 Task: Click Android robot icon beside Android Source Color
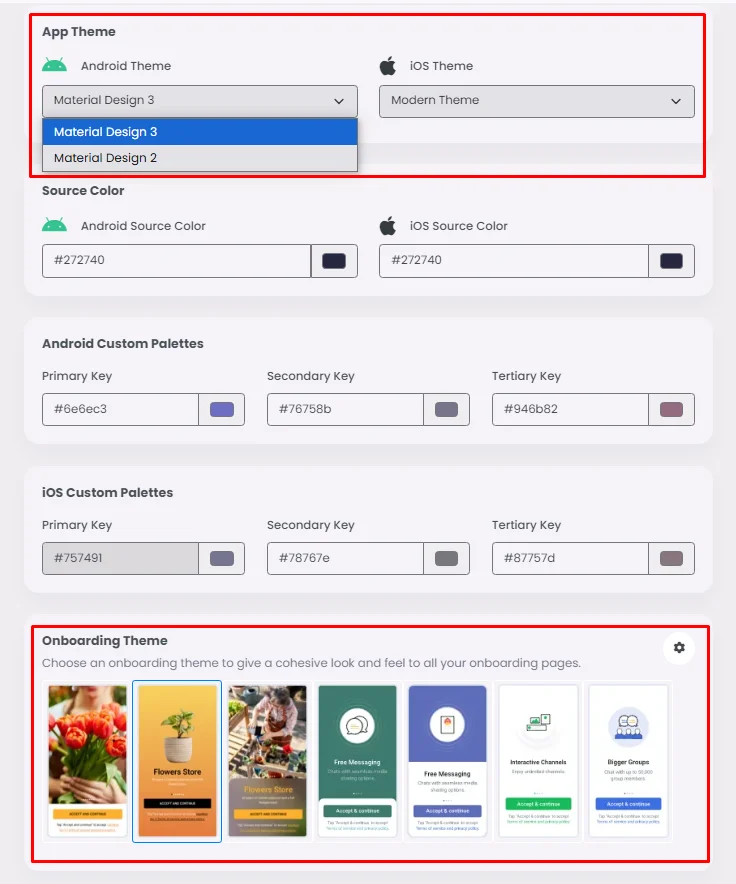[x=54, y=225]
